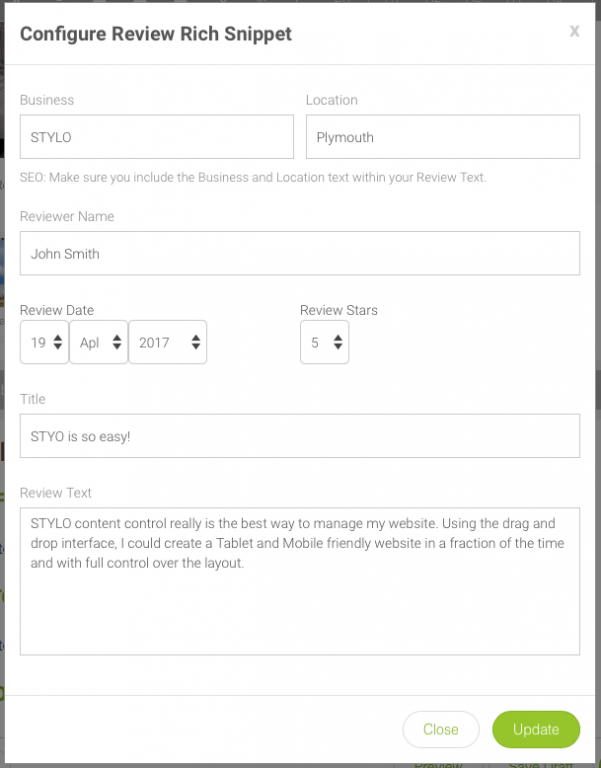Image resolution: width=601 pixels, height=768 pixels.
Task: Close the dialog with the X icon
Action: point(574,32)
